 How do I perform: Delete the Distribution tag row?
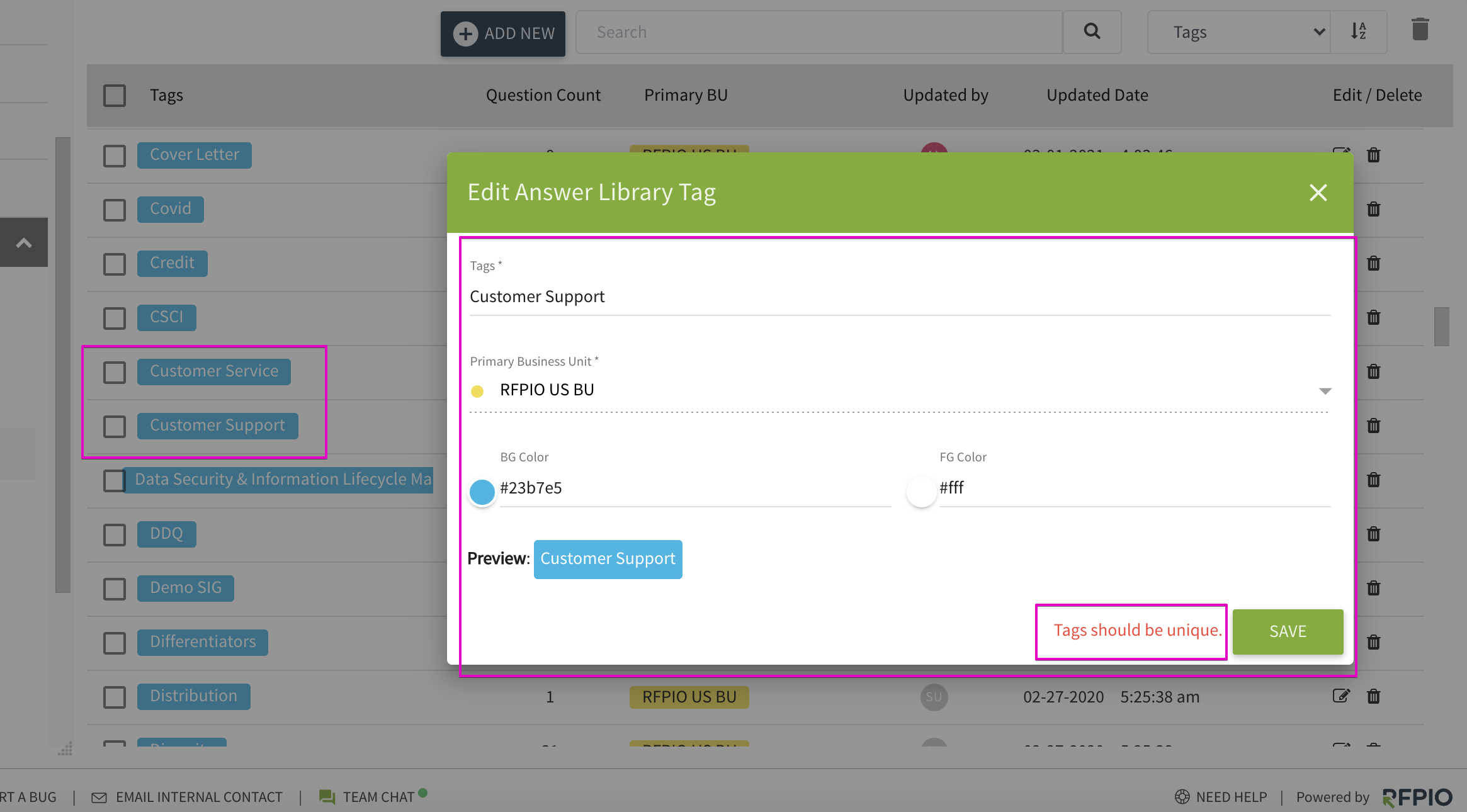(1373, 696)
